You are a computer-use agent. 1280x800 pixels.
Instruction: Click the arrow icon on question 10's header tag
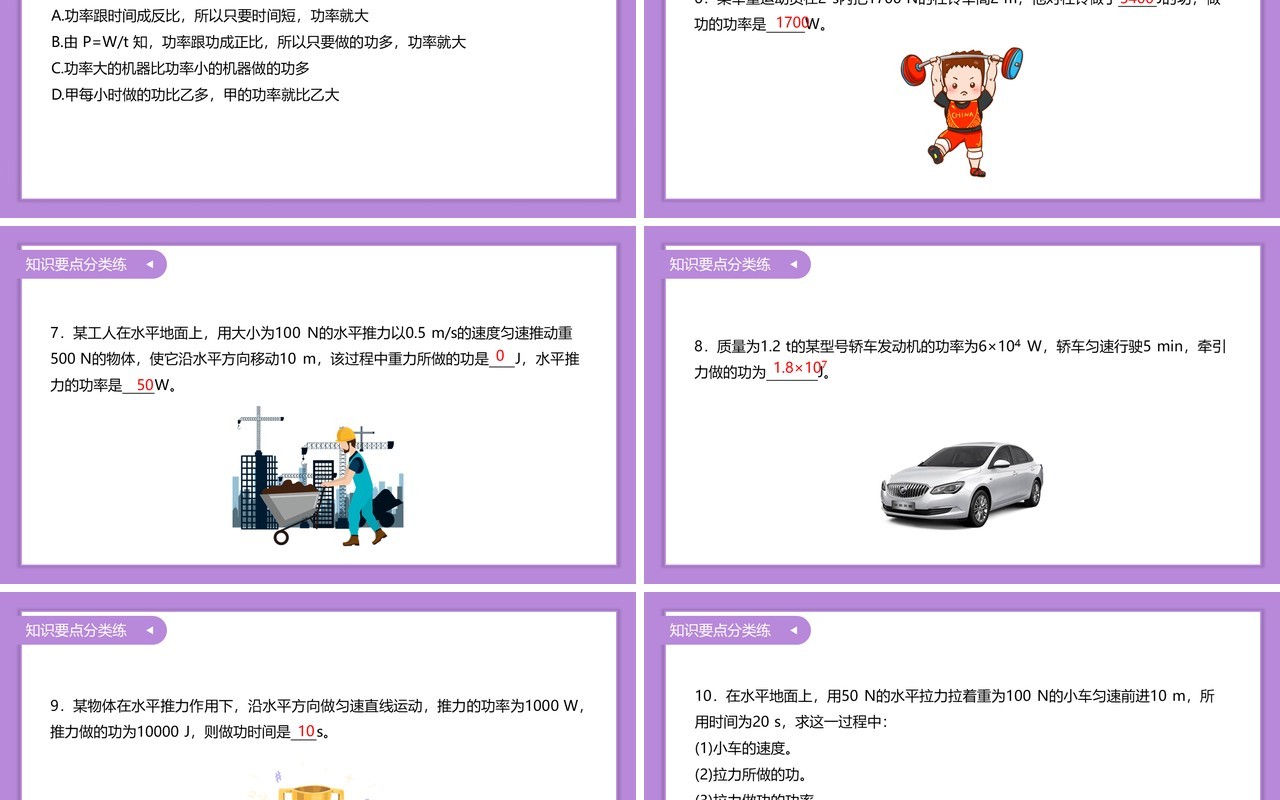(793, 631)
